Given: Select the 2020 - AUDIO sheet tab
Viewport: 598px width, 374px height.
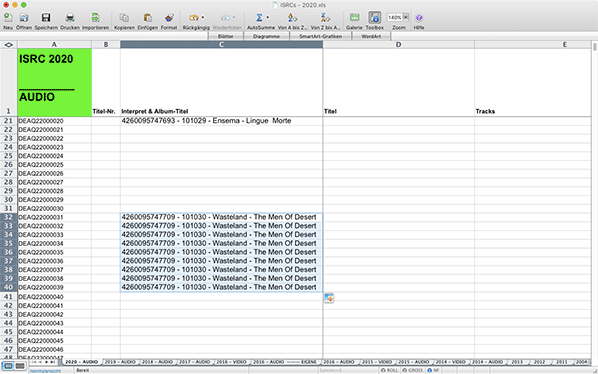Looking at the screenshot, I should click(82, 362).
